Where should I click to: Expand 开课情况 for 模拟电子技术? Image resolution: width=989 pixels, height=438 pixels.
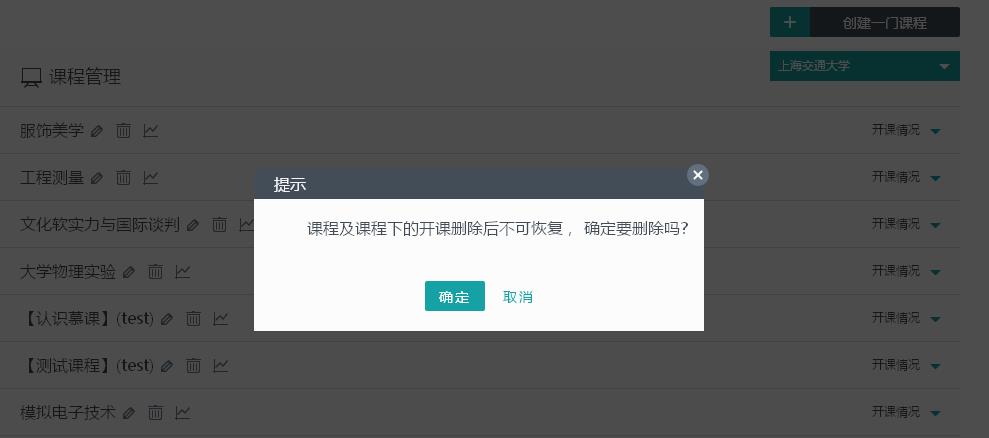tap(906, 412)
